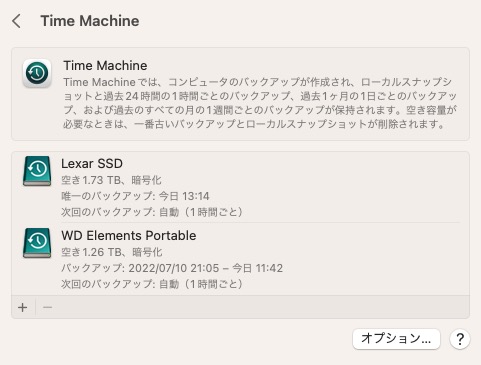Open help with the question mark button

coord(460,339)
